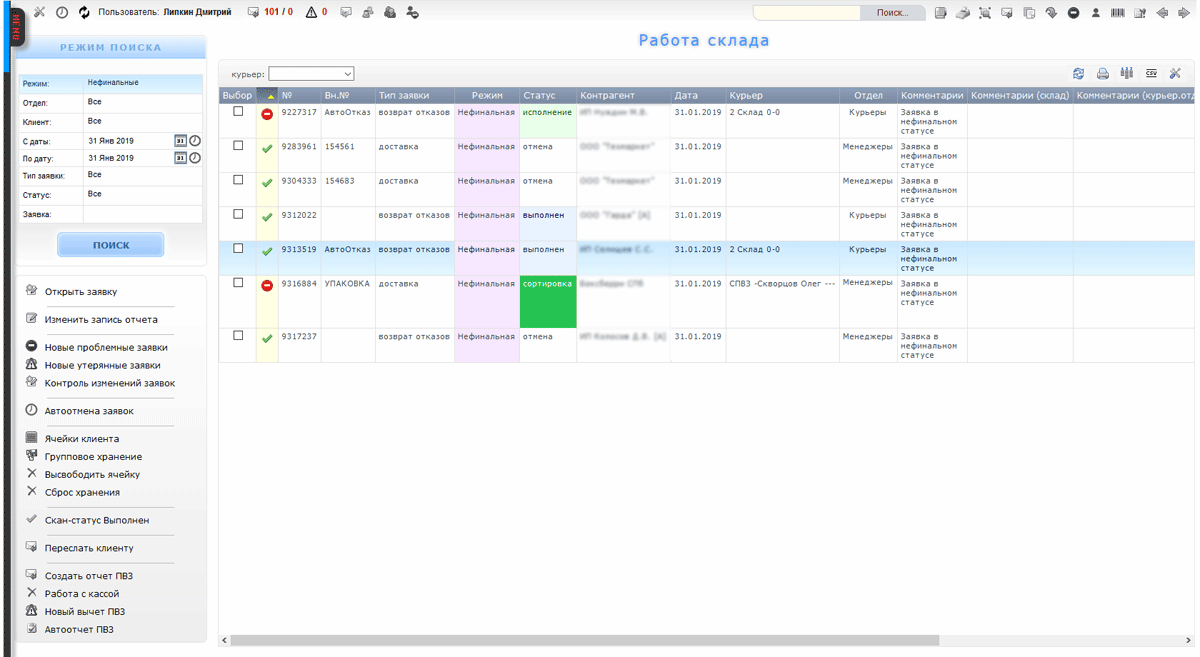The height and width of the screenshot is (657, 1200).
Task: Check the box for order 9227317
Action: click(x=238, y=112)
